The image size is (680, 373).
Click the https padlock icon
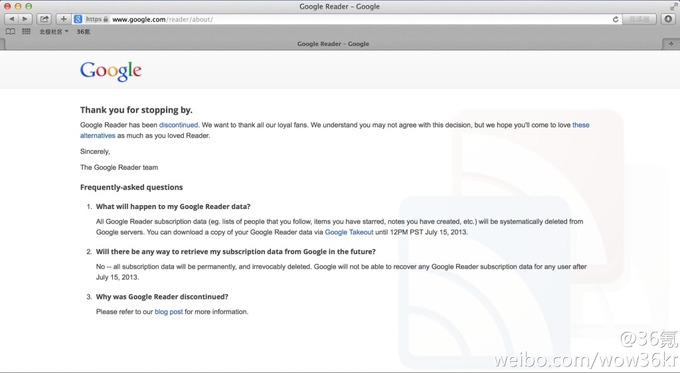pos(105,19)
